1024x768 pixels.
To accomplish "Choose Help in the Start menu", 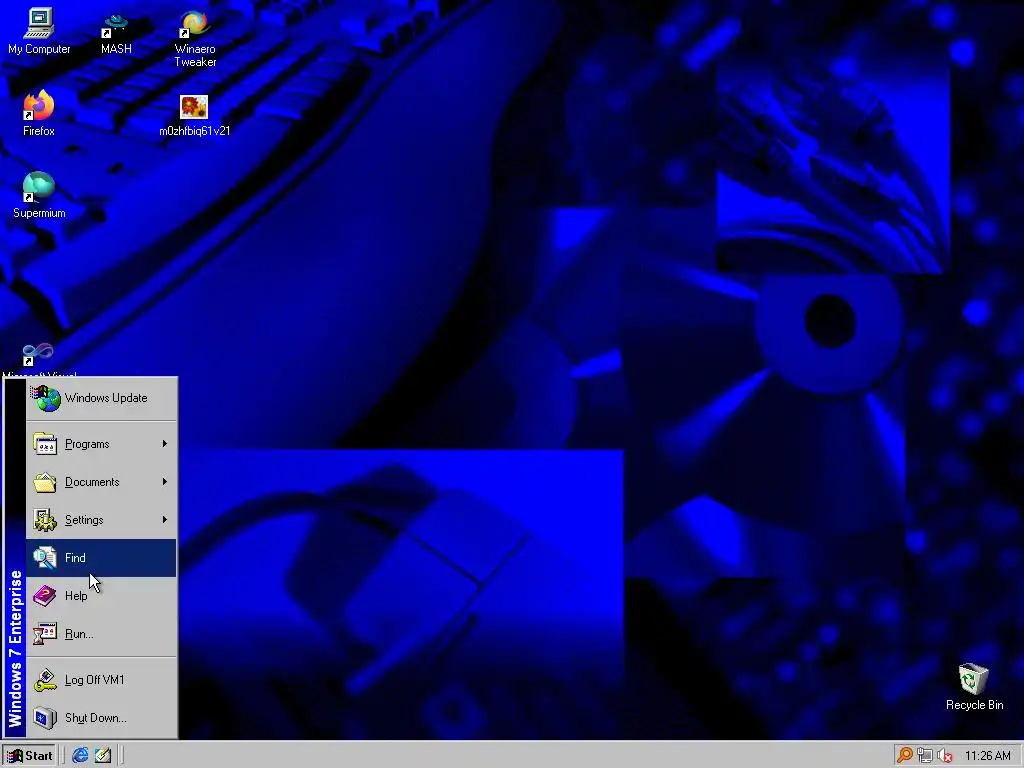I will click(101, 596).
